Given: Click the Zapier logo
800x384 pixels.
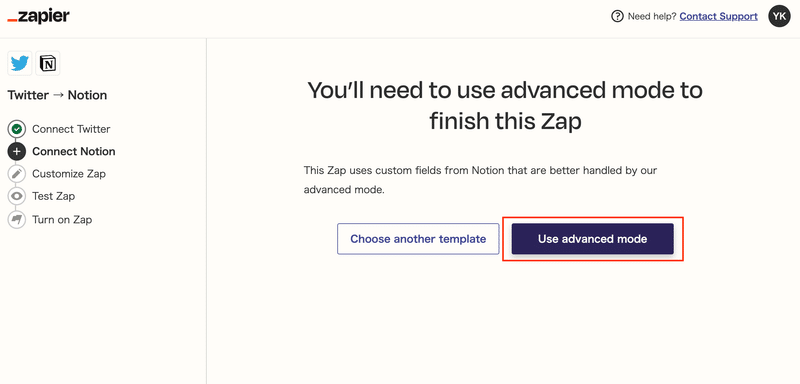Looking at the screenshot, I should pyautogui.click(x=38, y=16).
